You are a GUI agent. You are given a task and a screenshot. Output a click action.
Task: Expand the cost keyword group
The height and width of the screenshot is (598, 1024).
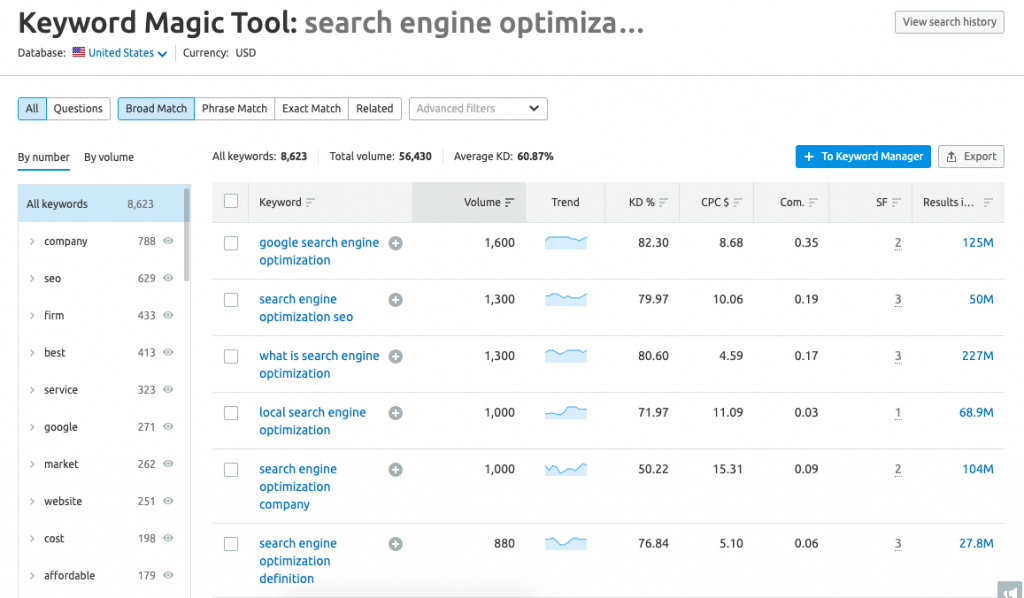[31, 539]
